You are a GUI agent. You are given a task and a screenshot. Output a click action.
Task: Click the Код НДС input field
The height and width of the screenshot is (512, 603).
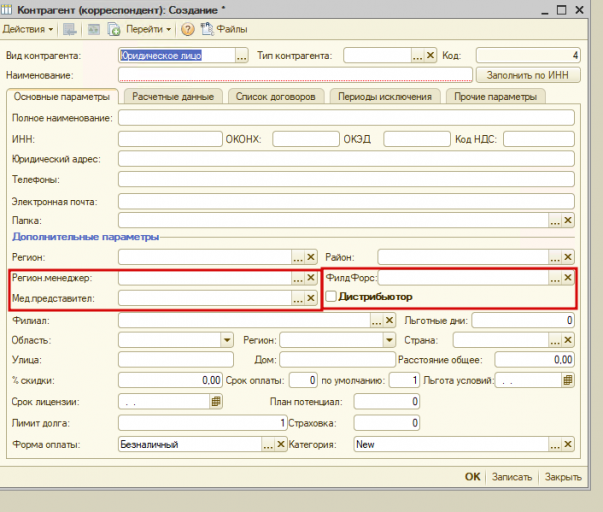539,139
